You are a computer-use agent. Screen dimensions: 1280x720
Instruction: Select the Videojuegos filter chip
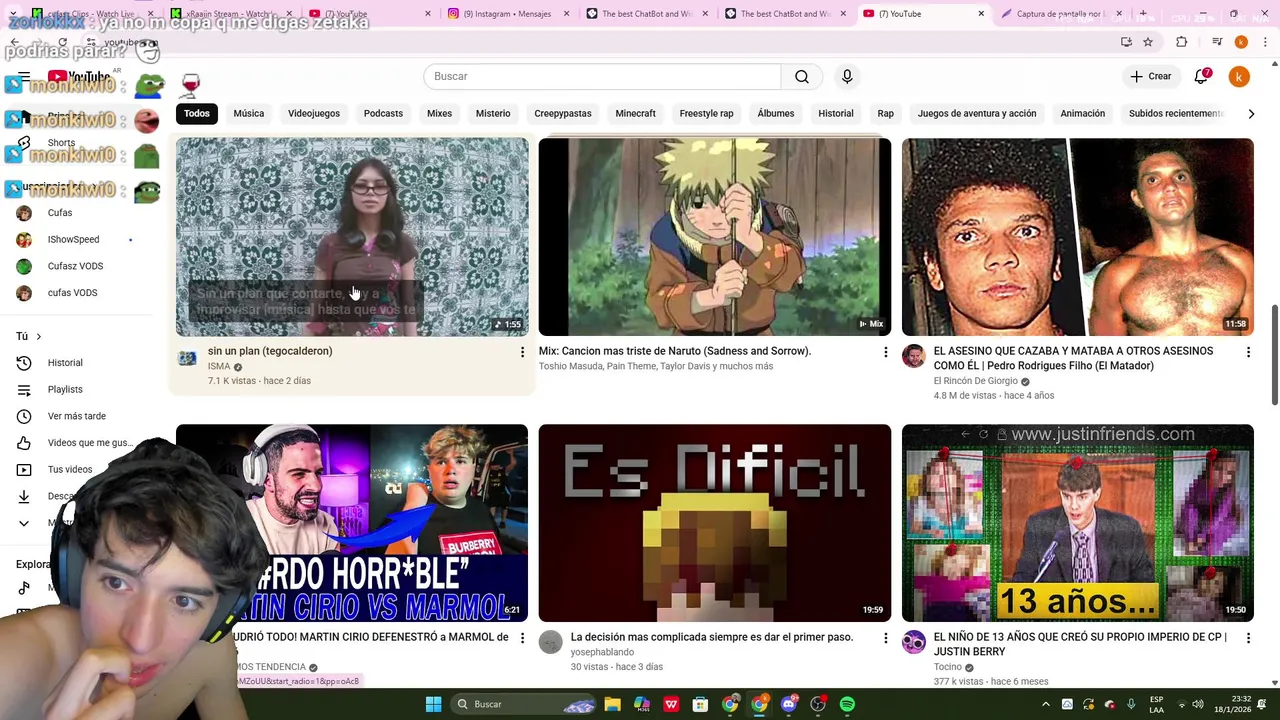[x=314, y=114]
